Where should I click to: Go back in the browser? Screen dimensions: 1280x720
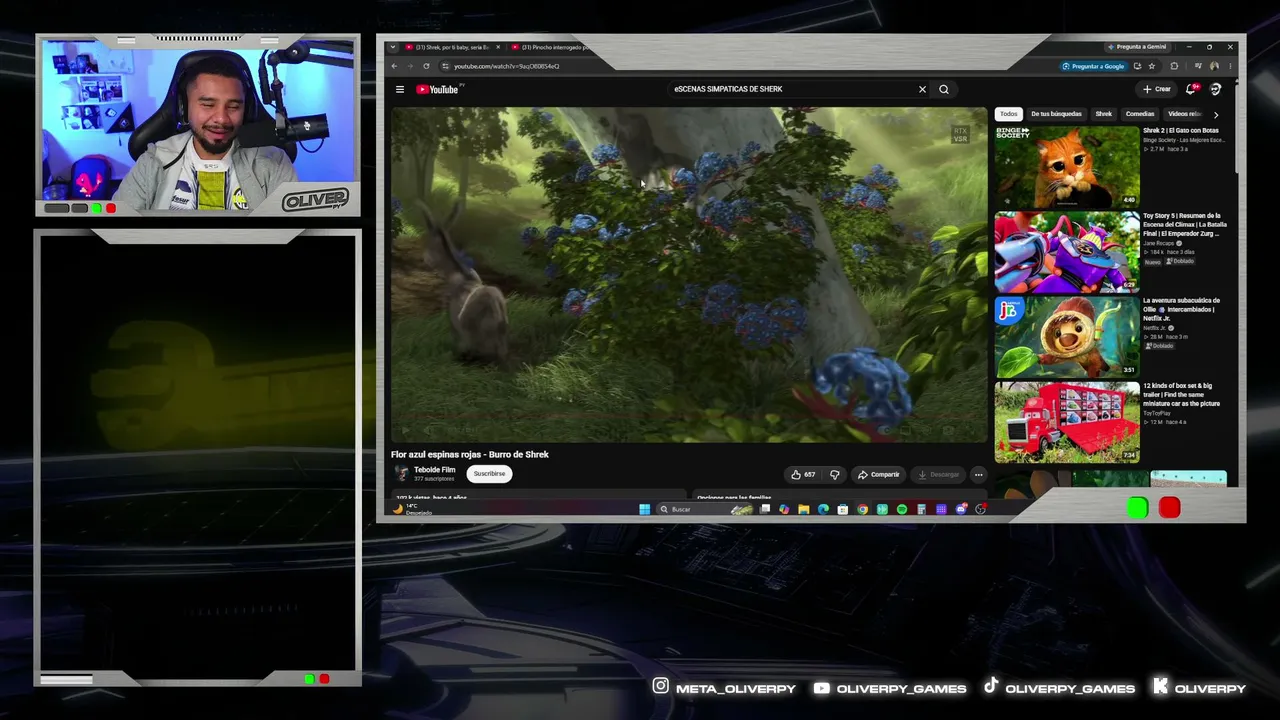pyautogui.click(x=394, y=66)
